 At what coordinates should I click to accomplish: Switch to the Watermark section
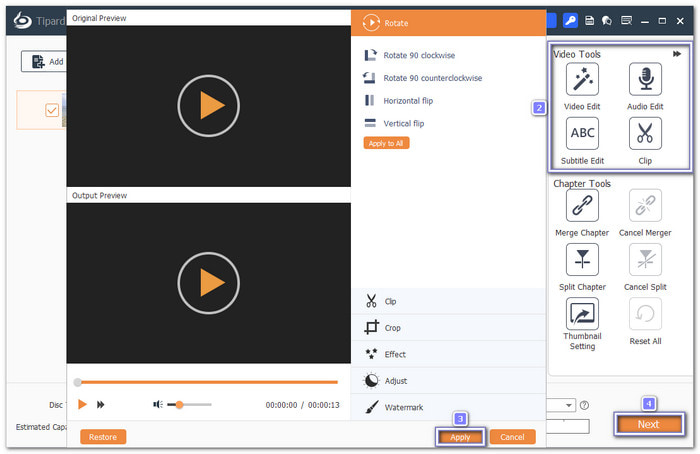pyautogui.click(x=449, y=407)
